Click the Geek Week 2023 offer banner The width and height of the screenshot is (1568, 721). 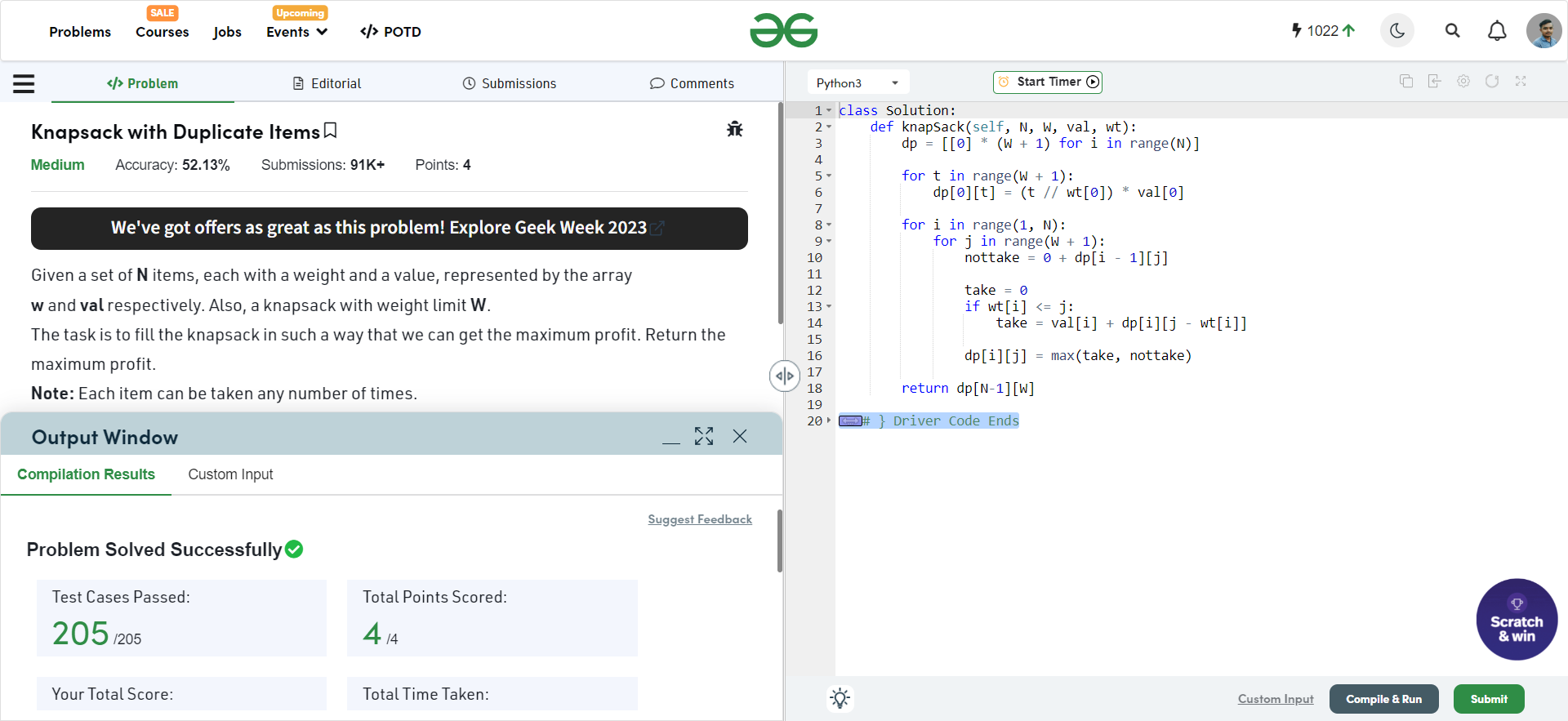click(x=390, y=228)
